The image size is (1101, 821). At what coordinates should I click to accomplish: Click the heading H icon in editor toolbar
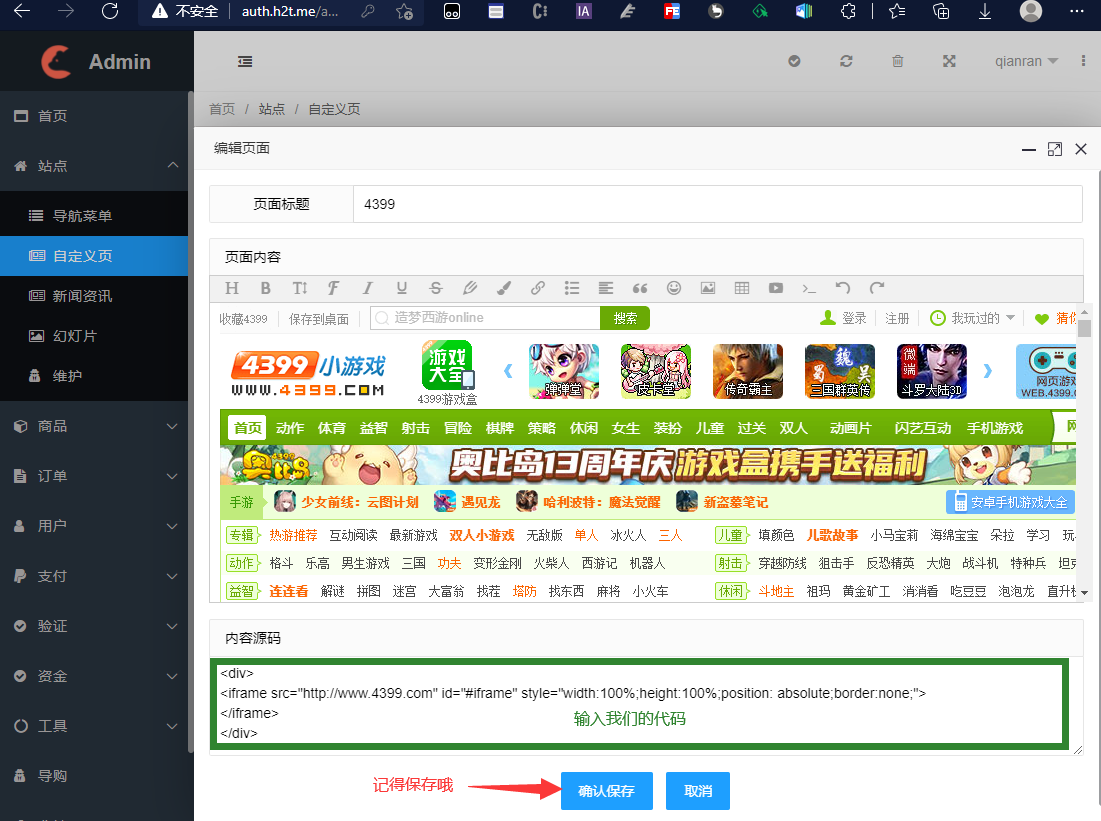[x=232, y=288]
